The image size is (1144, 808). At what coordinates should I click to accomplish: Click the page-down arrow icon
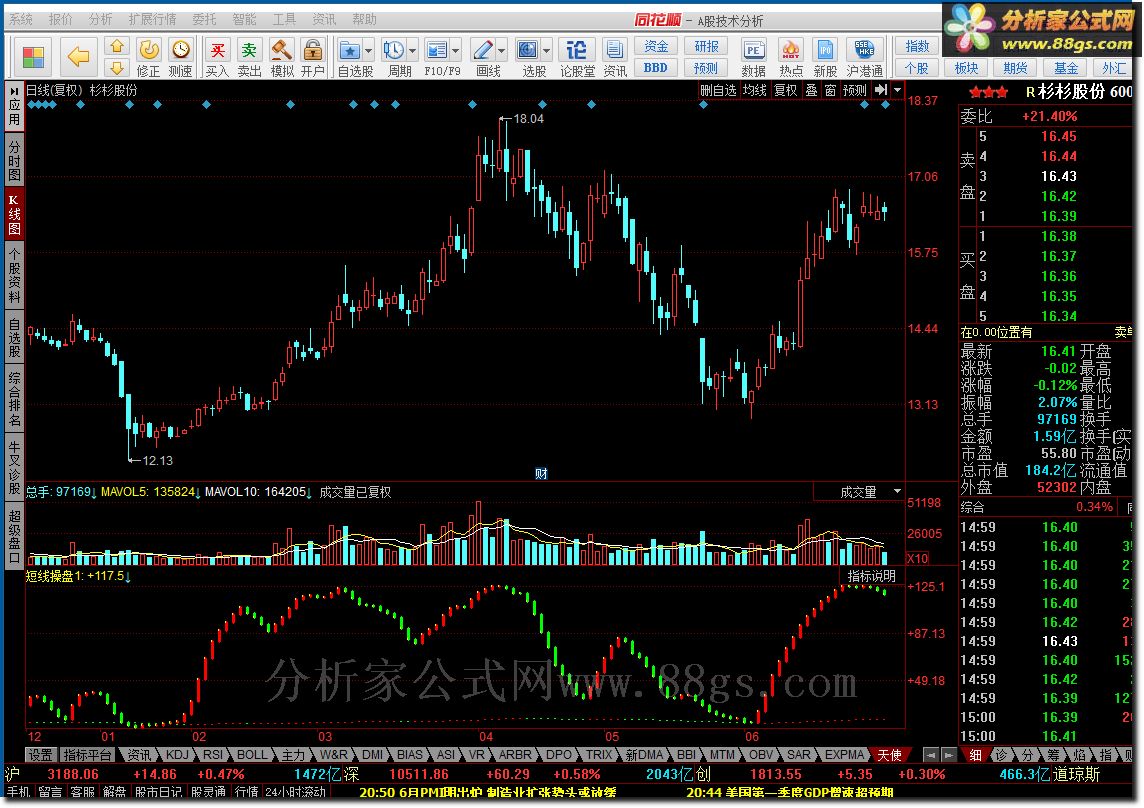117,68
